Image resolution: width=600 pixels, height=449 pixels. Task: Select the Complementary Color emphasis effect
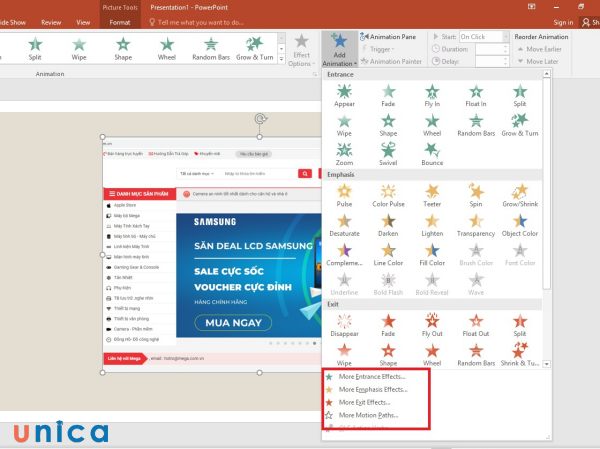click(x=344, y=255)
